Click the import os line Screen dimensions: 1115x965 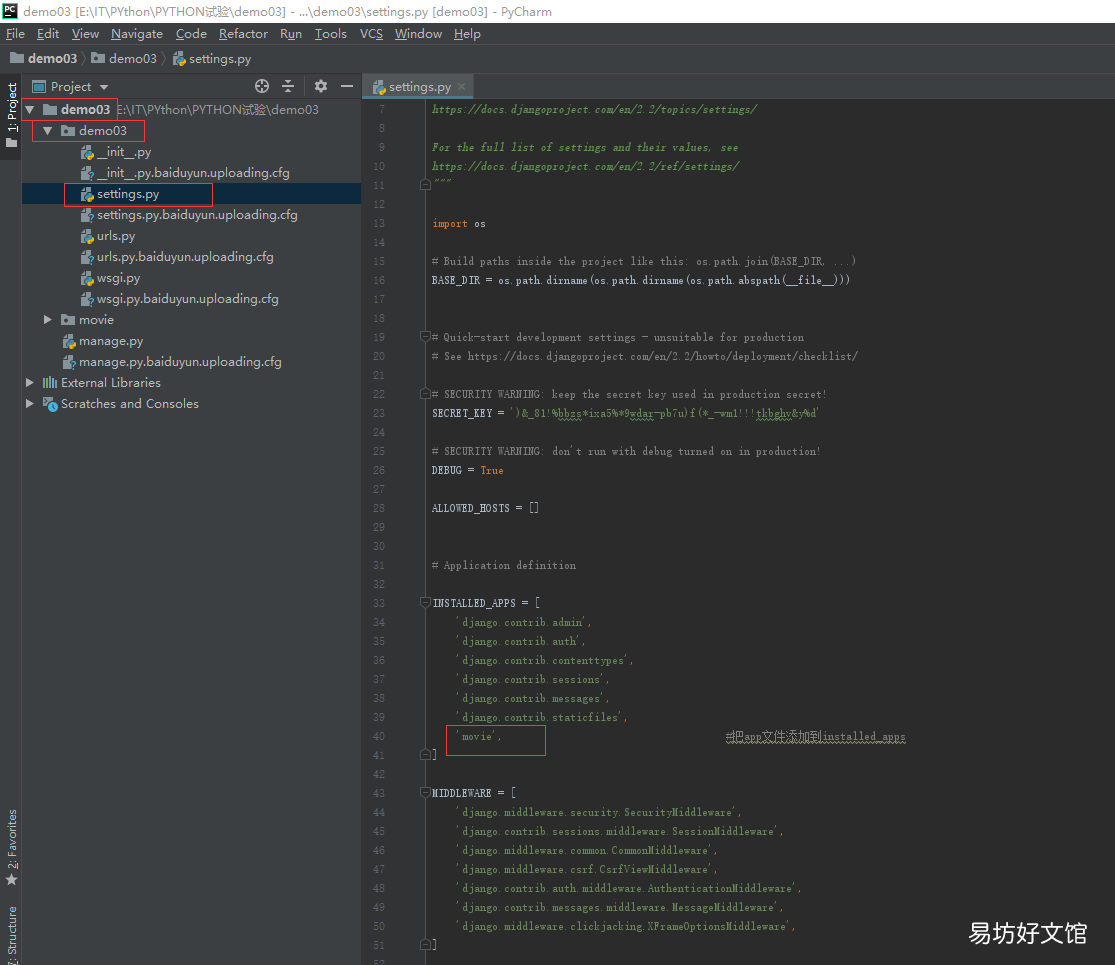(x=459, y=223)
